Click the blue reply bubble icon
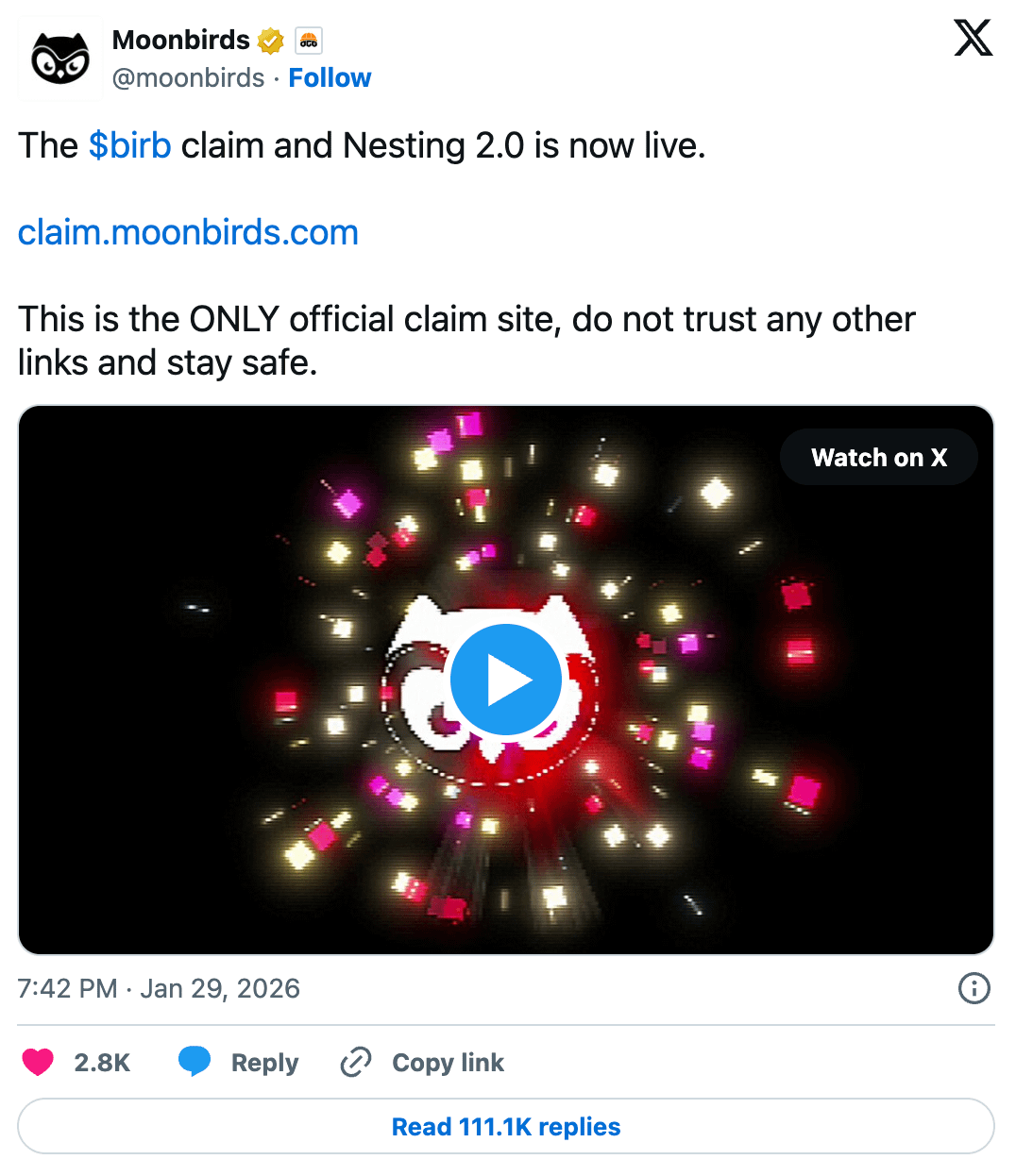This screenshot has height=1176, width=1016. pyautogui.click(x=195, y=1062)
